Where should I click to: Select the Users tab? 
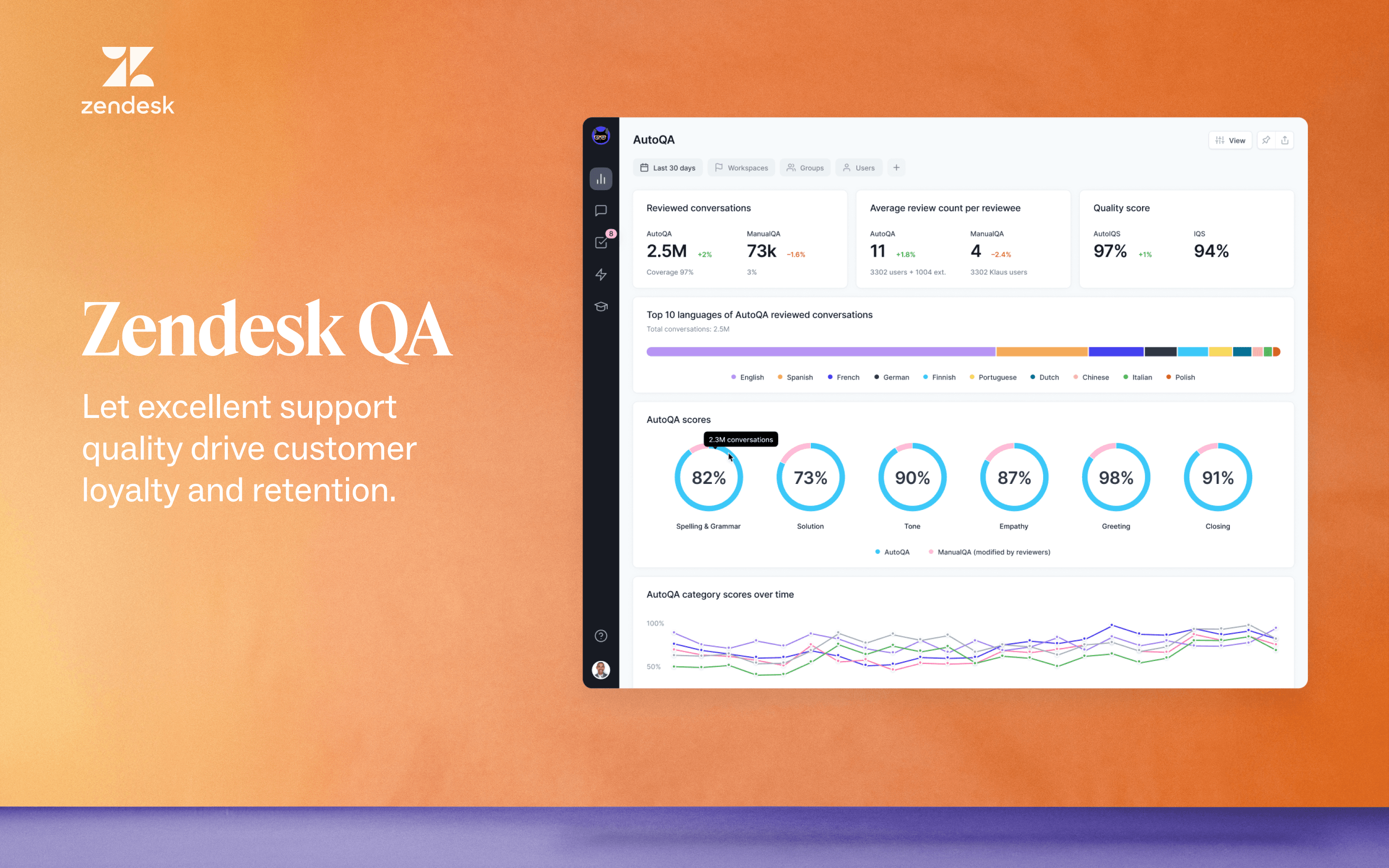coord(862,168)
